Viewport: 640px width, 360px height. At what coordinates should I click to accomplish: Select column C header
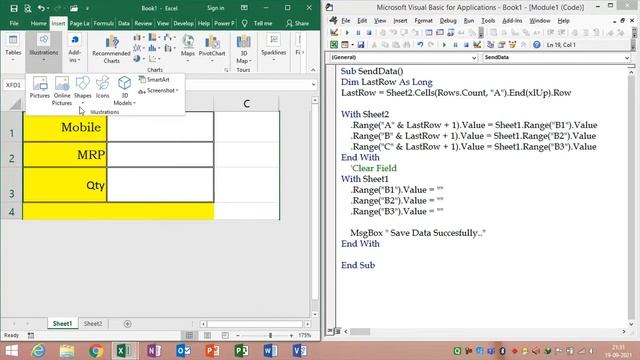coord(247,104)
